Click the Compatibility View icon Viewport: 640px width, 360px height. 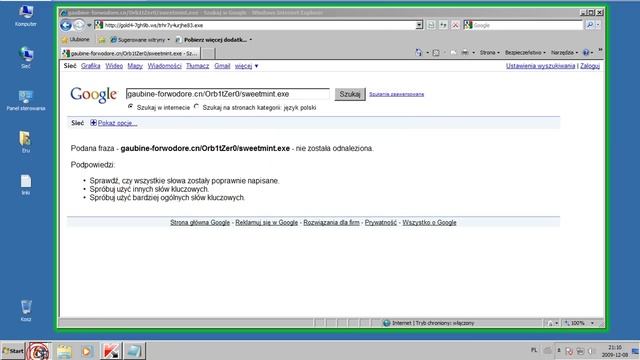[431, 25]
